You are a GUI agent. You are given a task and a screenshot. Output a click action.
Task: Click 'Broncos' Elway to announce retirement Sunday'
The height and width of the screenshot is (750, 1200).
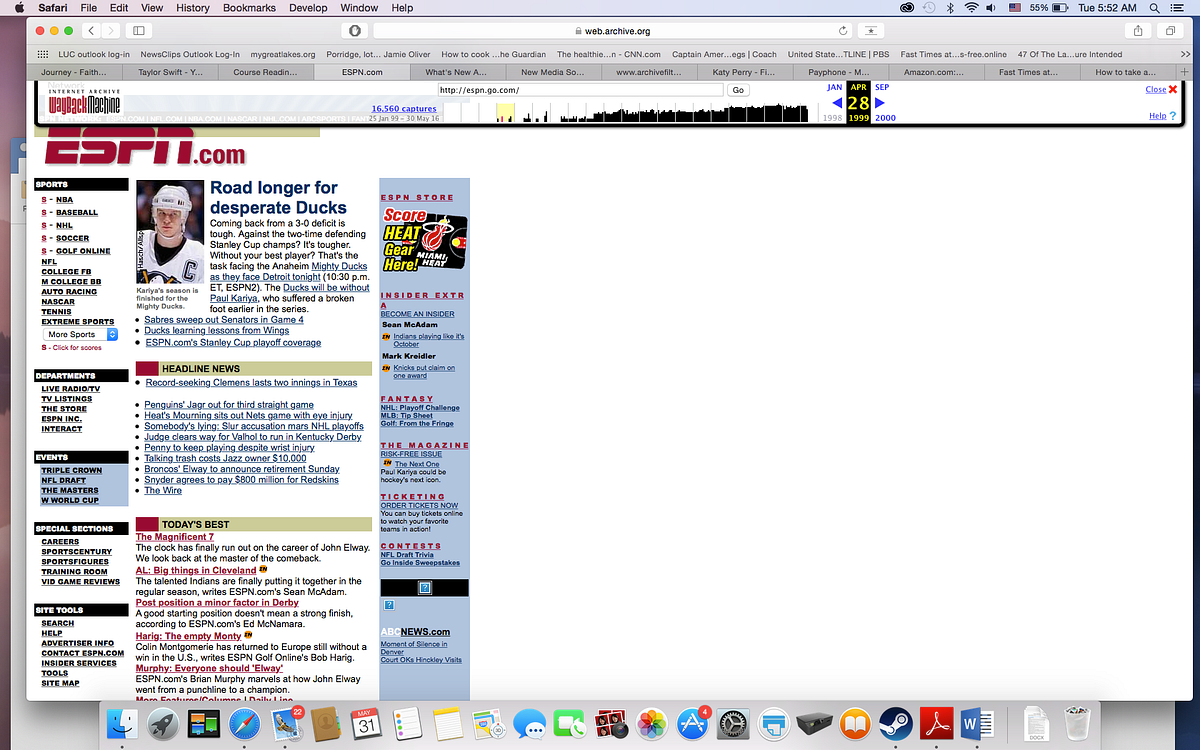tap(242, 469)
